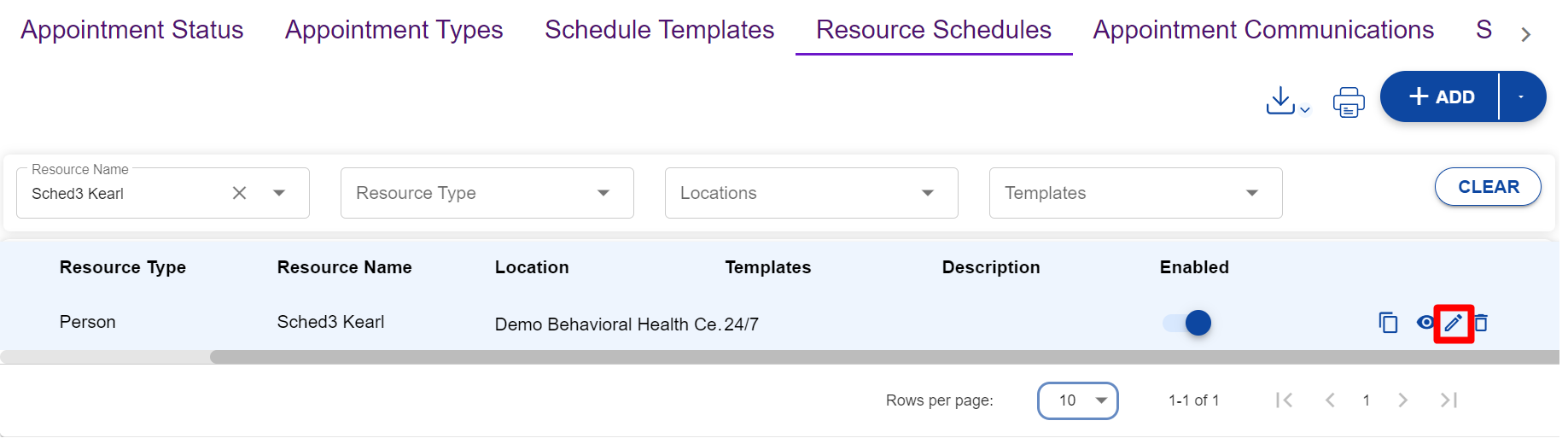Click the download export icon
Image resolution: width=1568 pixels, height=444 pixels.
(x=1283, y=101)
